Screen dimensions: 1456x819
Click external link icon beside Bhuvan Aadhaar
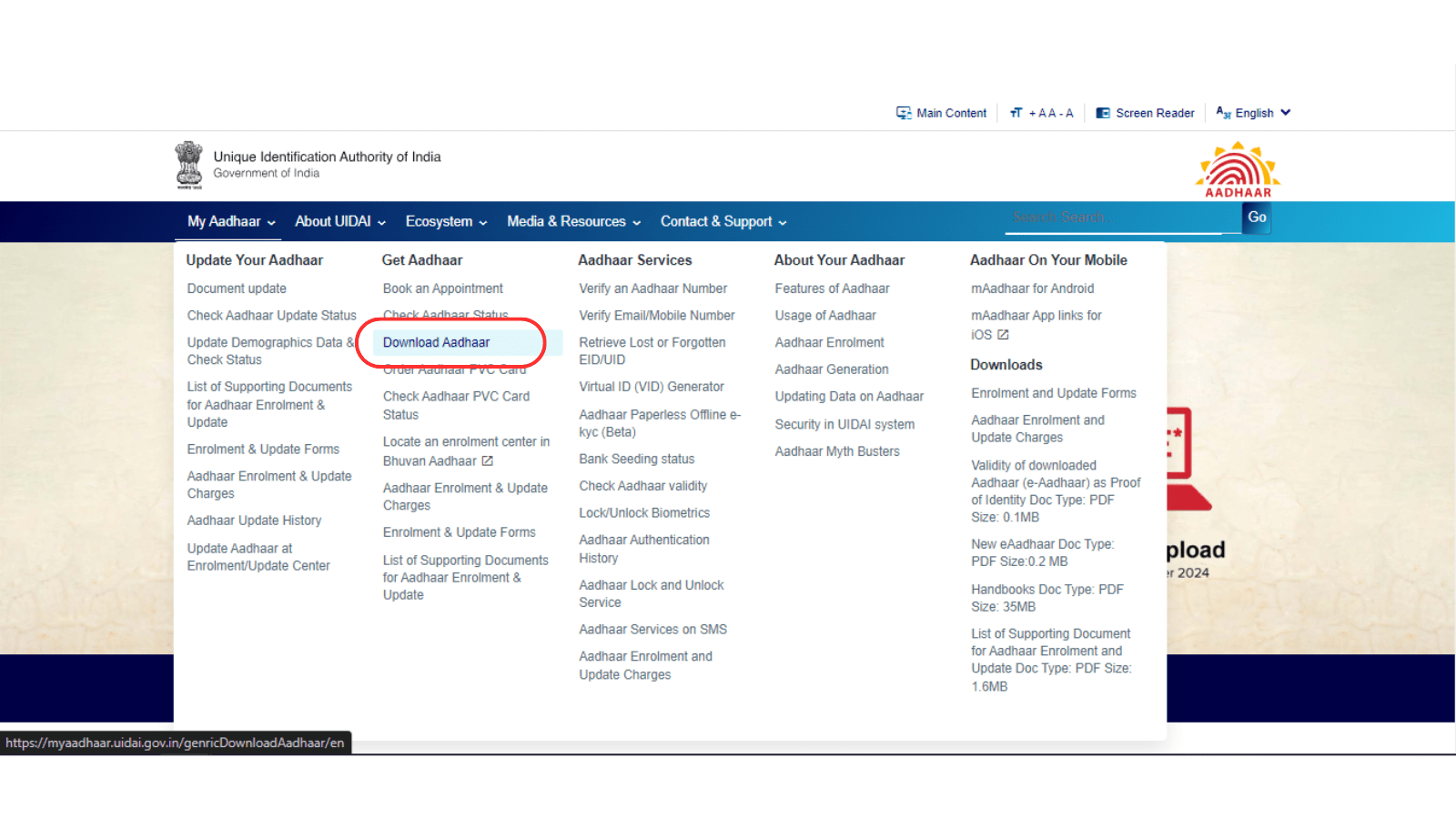click(488, 460)
